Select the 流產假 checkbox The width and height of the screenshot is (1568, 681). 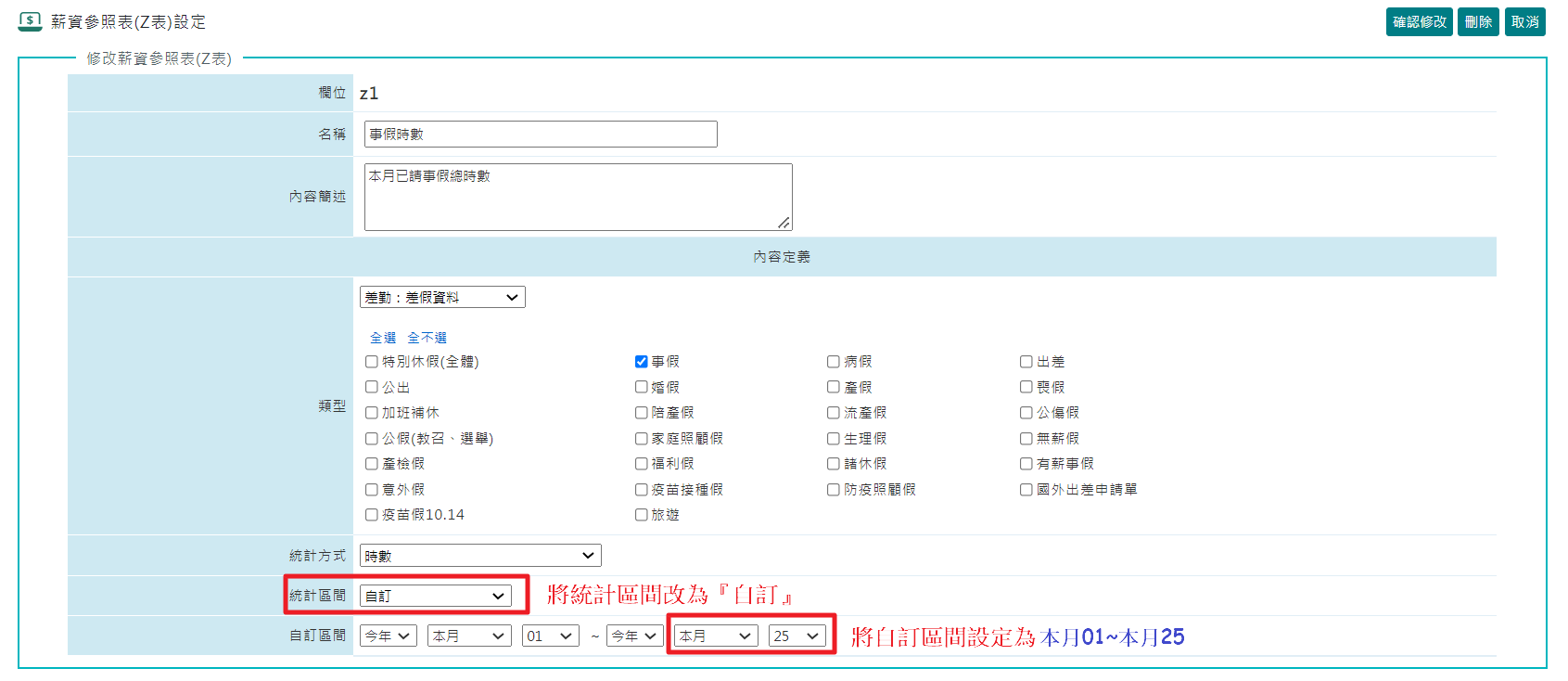[x=834, y=413]
